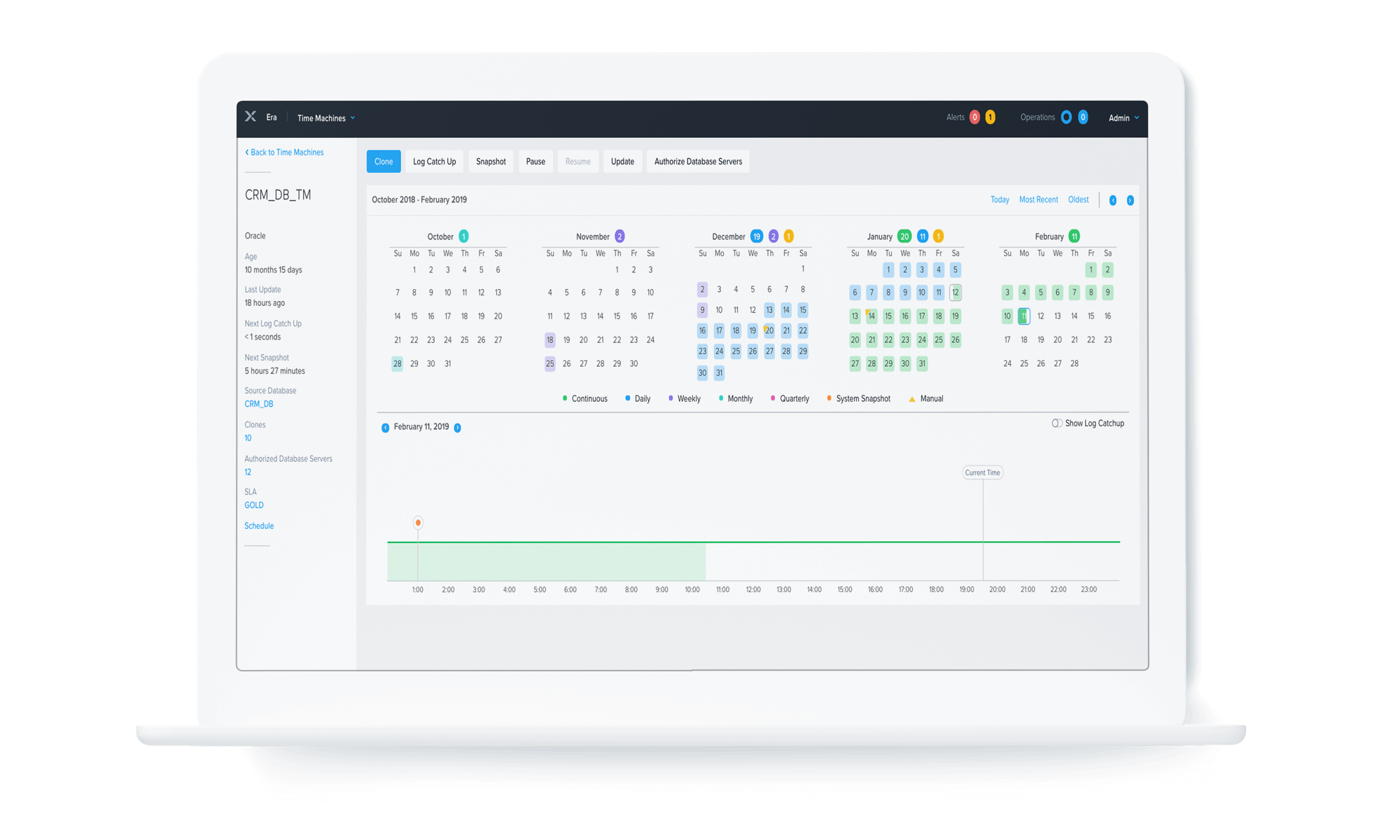Go to next day after February 11, 2019

458,428
